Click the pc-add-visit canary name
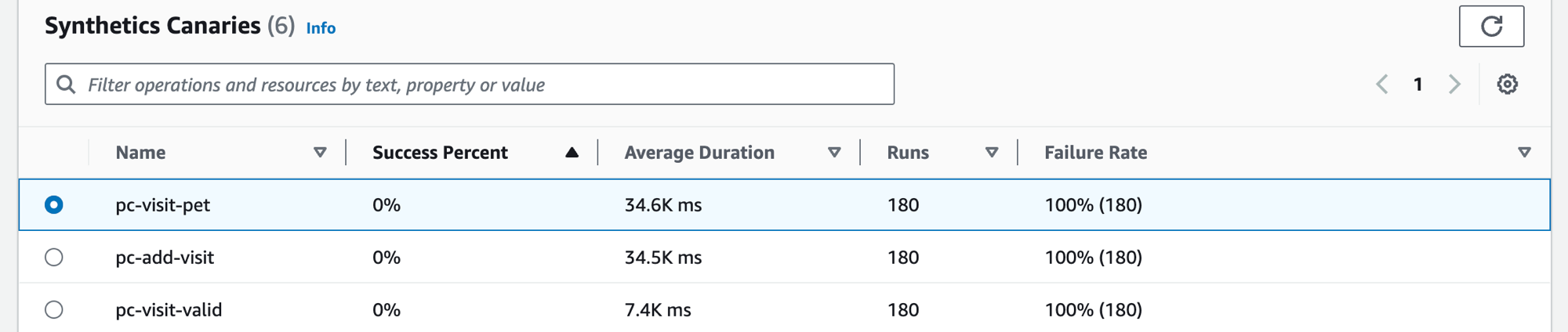This screenshot has width=1568, height=332. (x=165, y=258)
